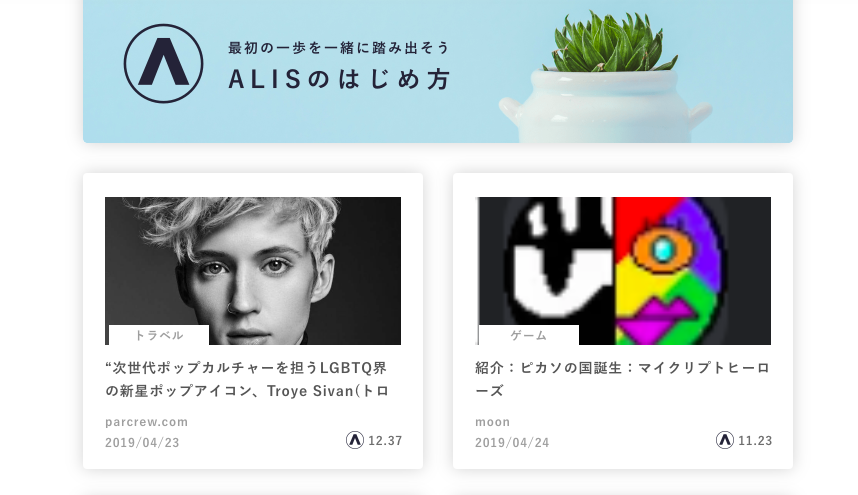
Task: Click the ALIS token icon beside 11.23
Action: (724, 440)
